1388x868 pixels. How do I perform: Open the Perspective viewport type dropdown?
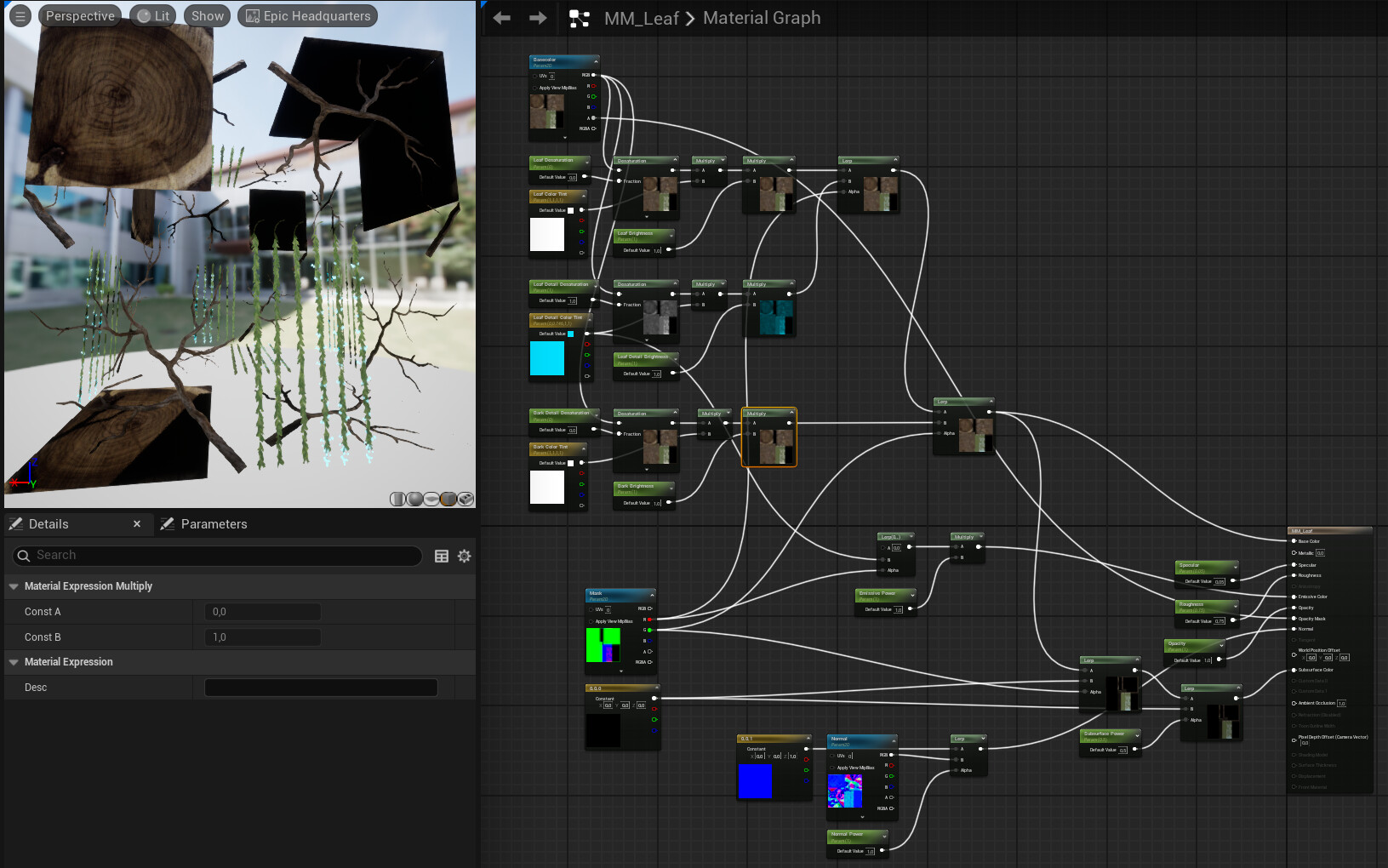tap(79, 15)
